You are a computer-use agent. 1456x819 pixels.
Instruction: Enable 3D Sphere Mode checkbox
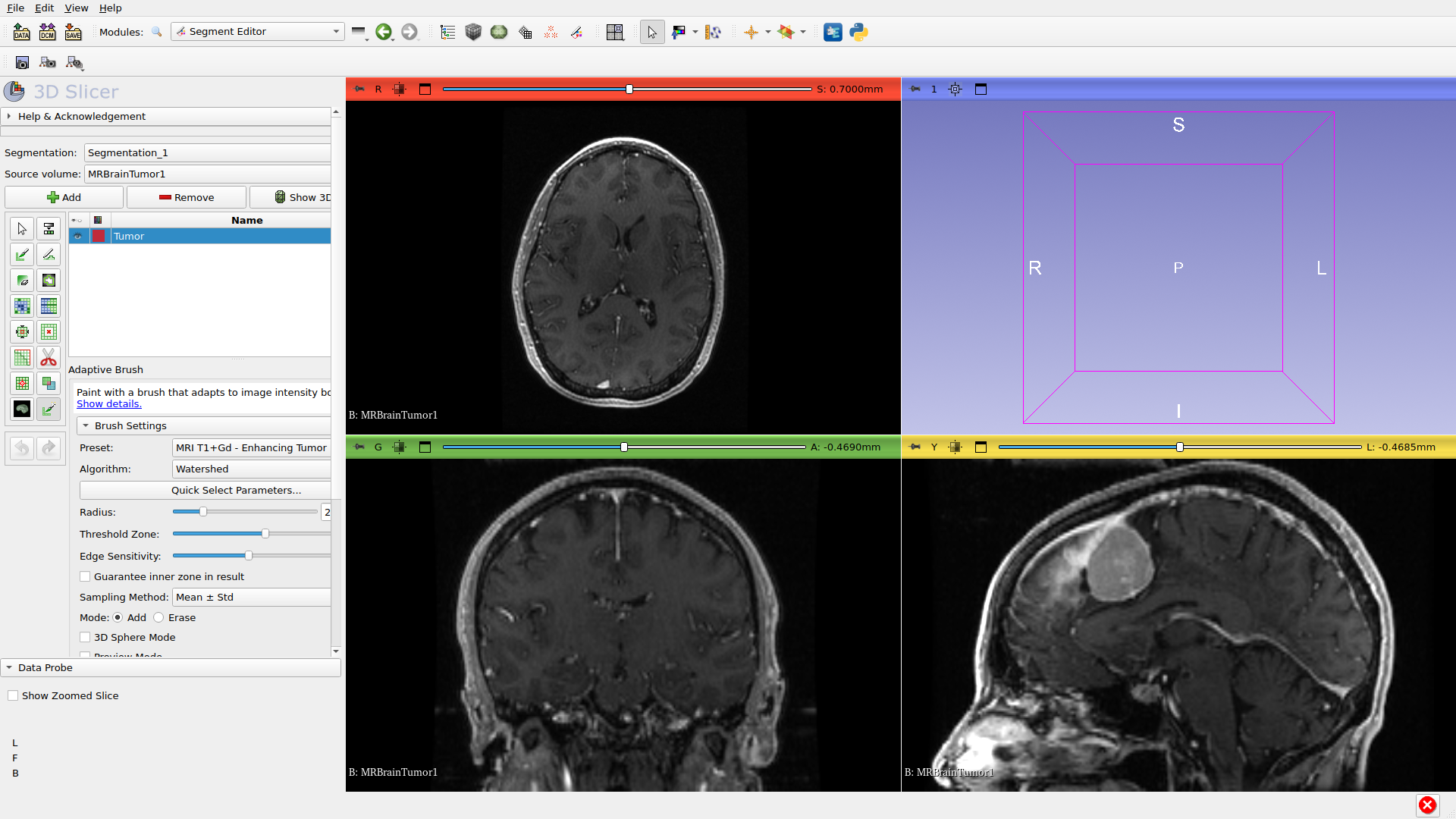tap(85, 638)
